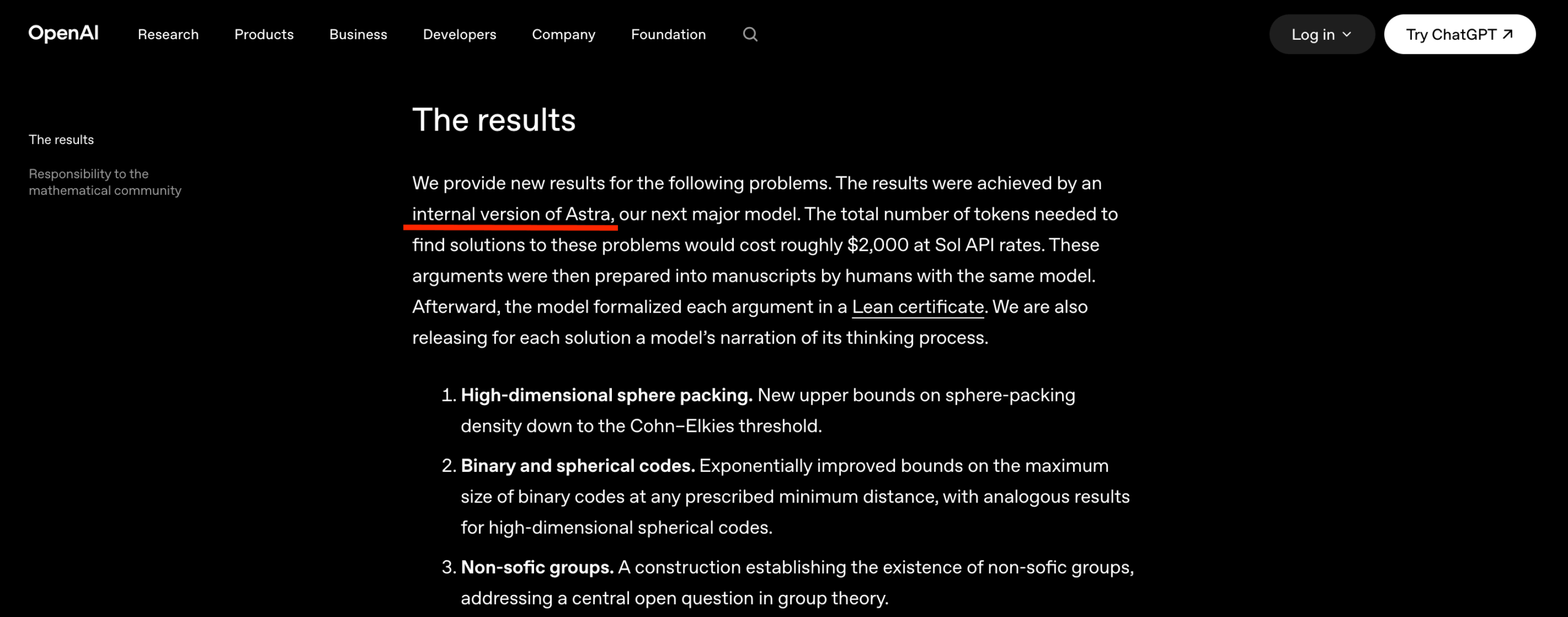The image size is (1568, 617).
Task: Click the underlined internal version of Astra text
Action: pos(513,214)
